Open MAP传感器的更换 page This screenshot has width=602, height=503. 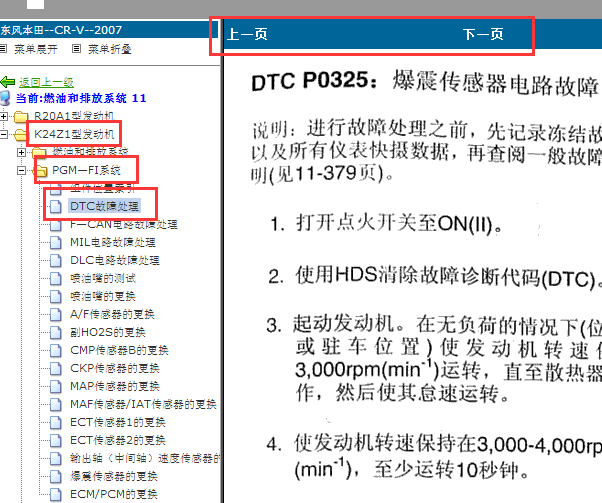pos(115,386)
